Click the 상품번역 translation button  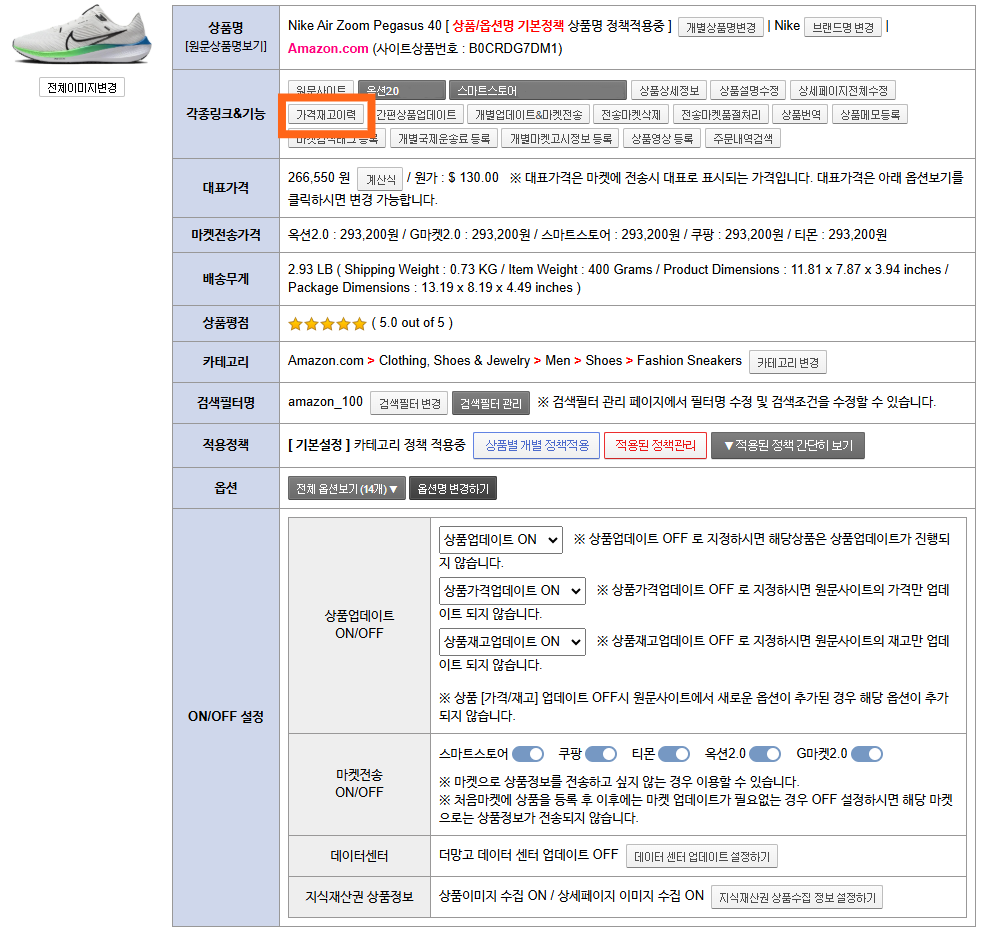[x=800, y=115]
